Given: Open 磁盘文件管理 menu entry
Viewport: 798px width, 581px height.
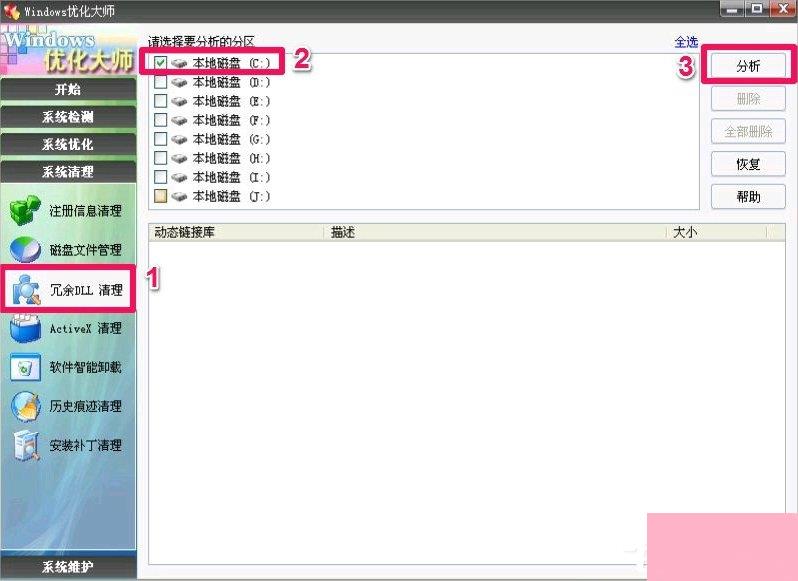Looking at the screenshot, I should [86, 250].
